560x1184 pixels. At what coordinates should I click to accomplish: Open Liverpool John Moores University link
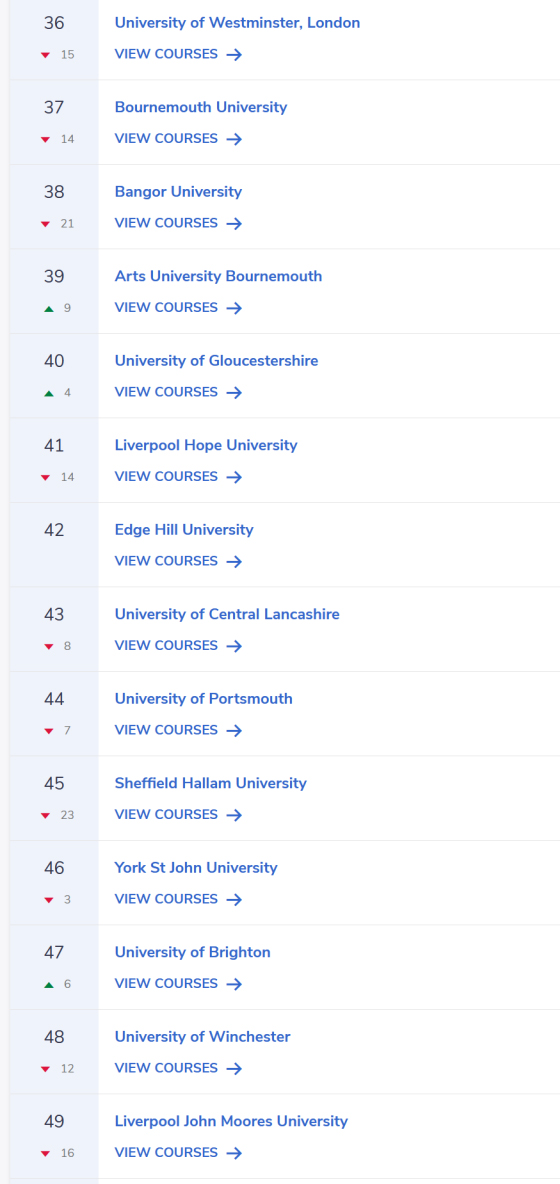pyautogui.click(x=231, y=1121)
